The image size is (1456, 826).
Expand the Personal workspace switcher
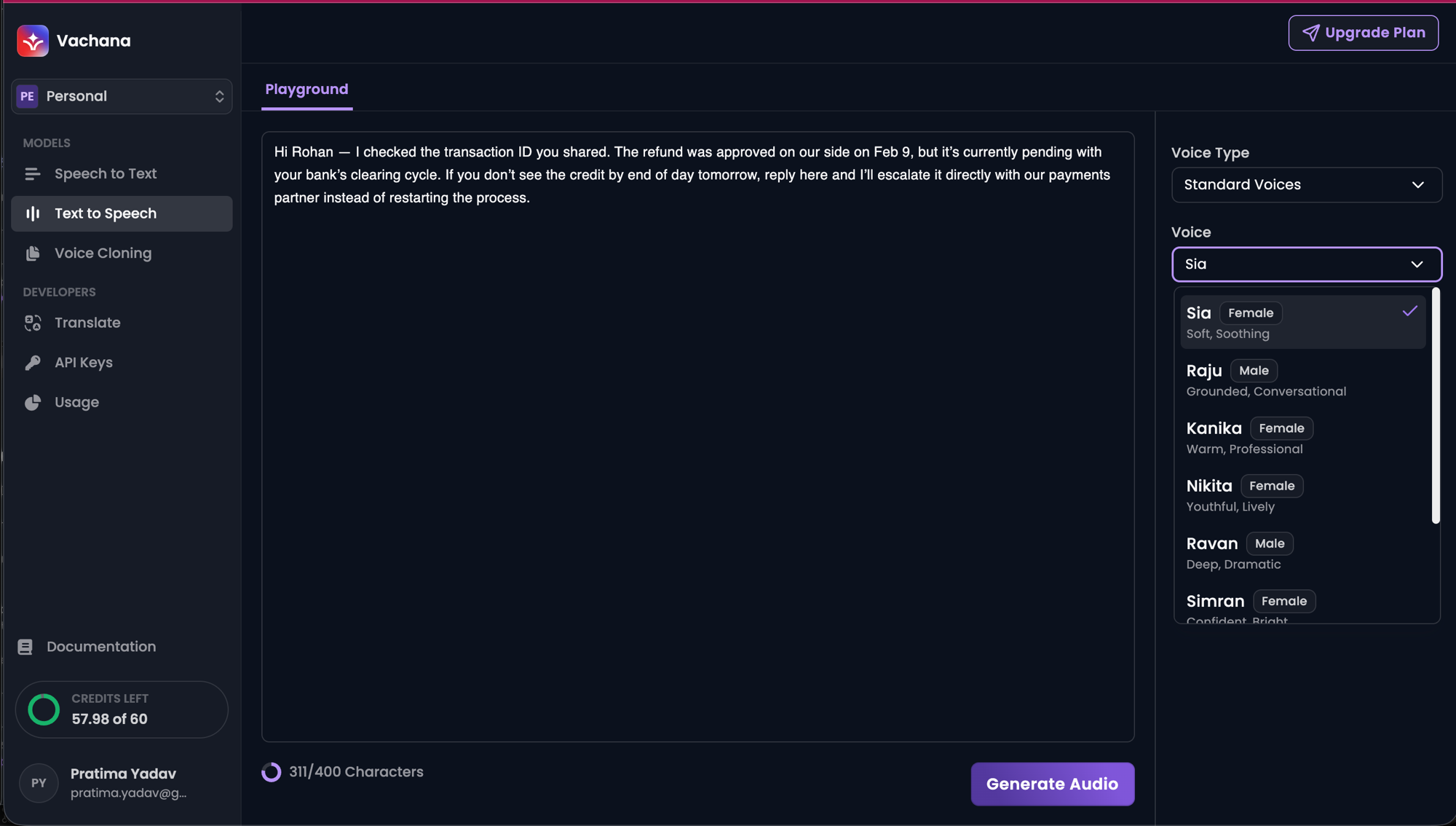tap(122, 96)
